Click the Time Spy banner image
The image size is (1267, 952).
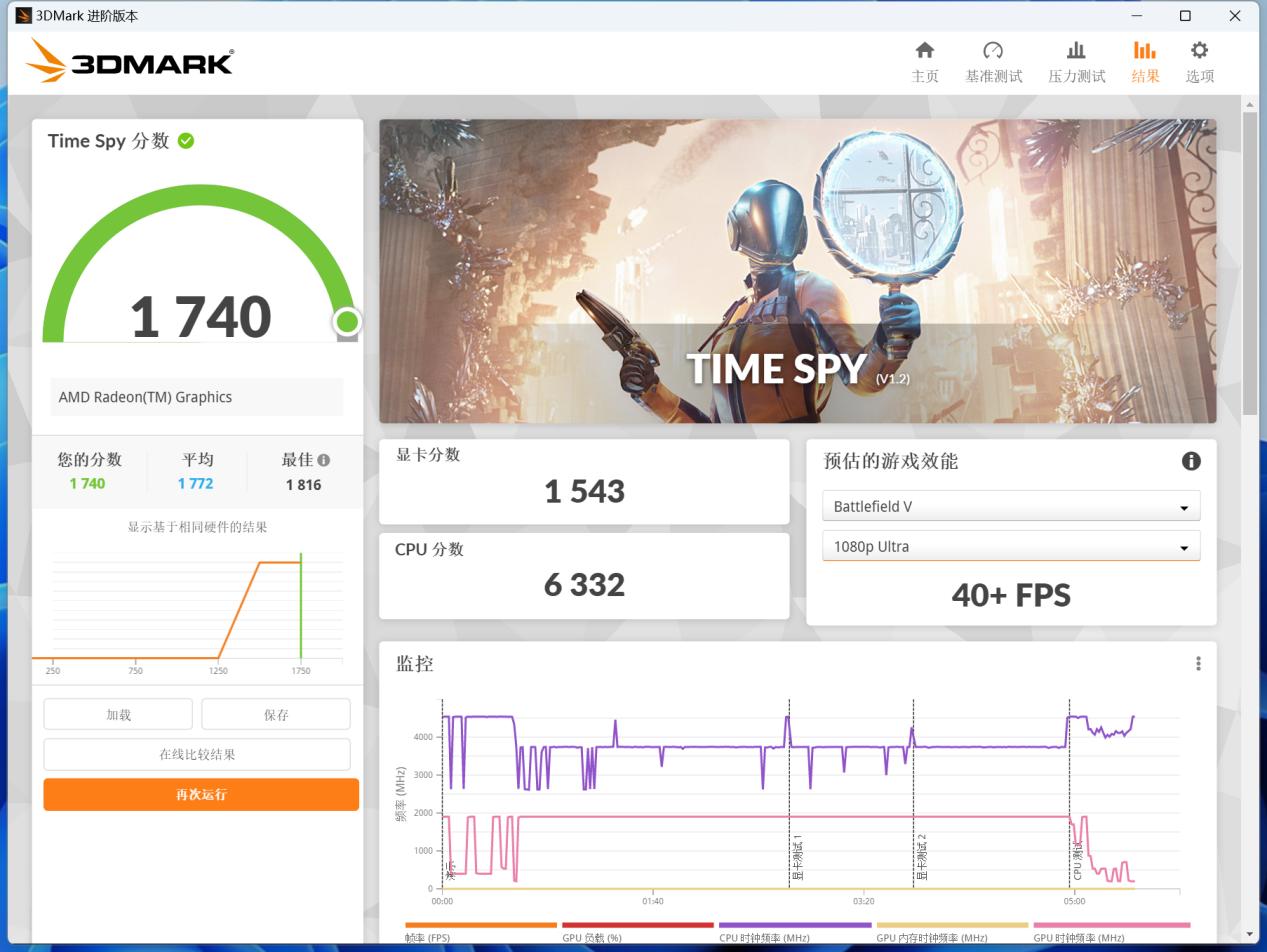798,271
